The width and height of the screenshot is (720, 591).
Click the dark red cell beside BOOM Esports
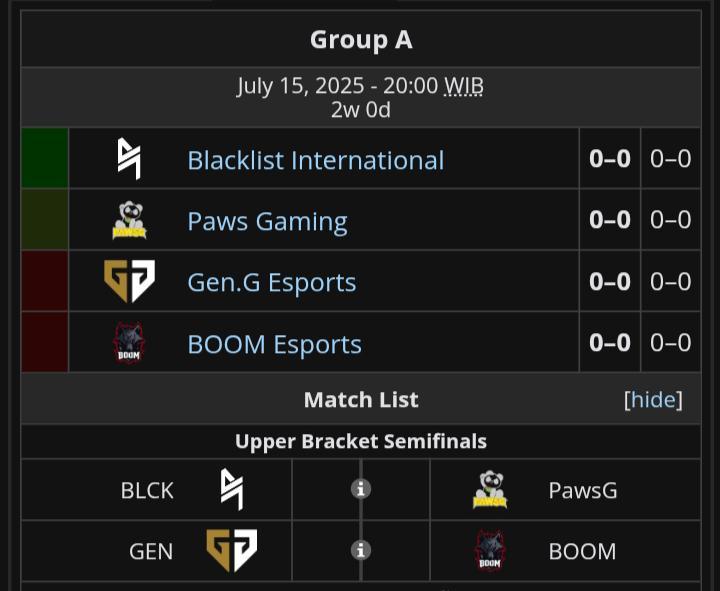45,342
